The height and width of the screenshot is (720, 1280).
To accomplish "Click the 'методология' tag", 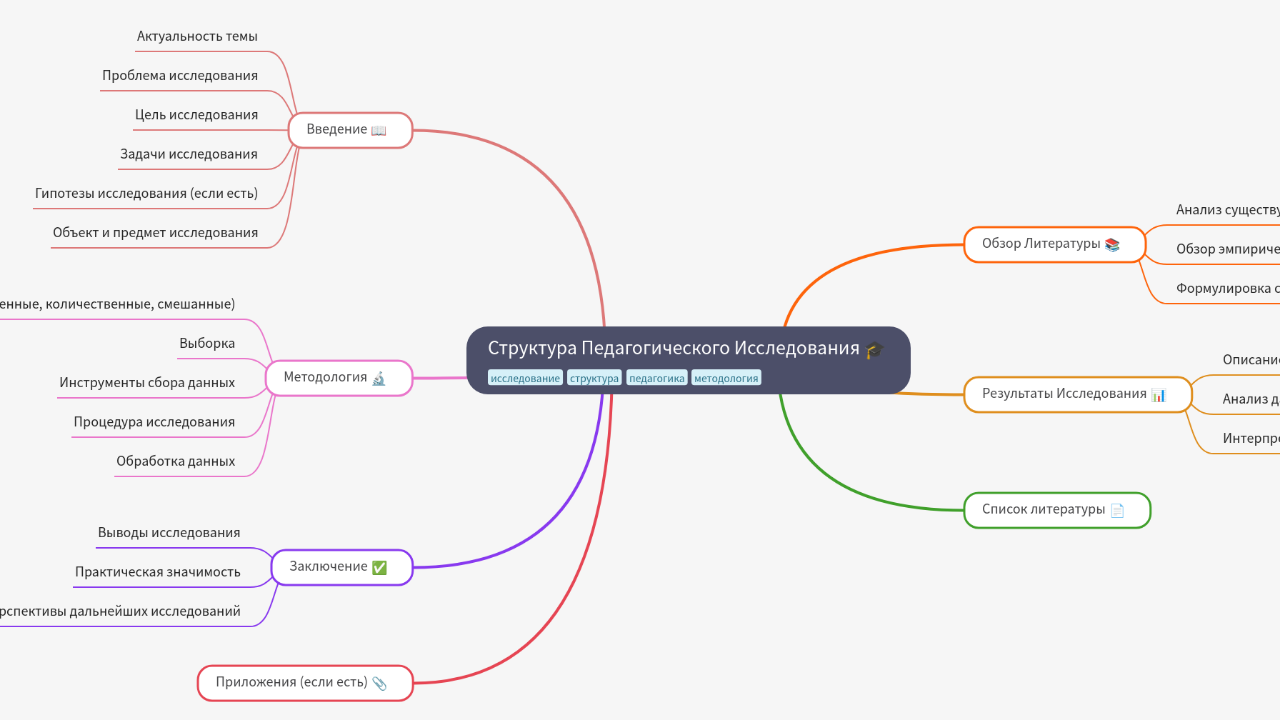I will pyautogui.click(x=726, y=378).
